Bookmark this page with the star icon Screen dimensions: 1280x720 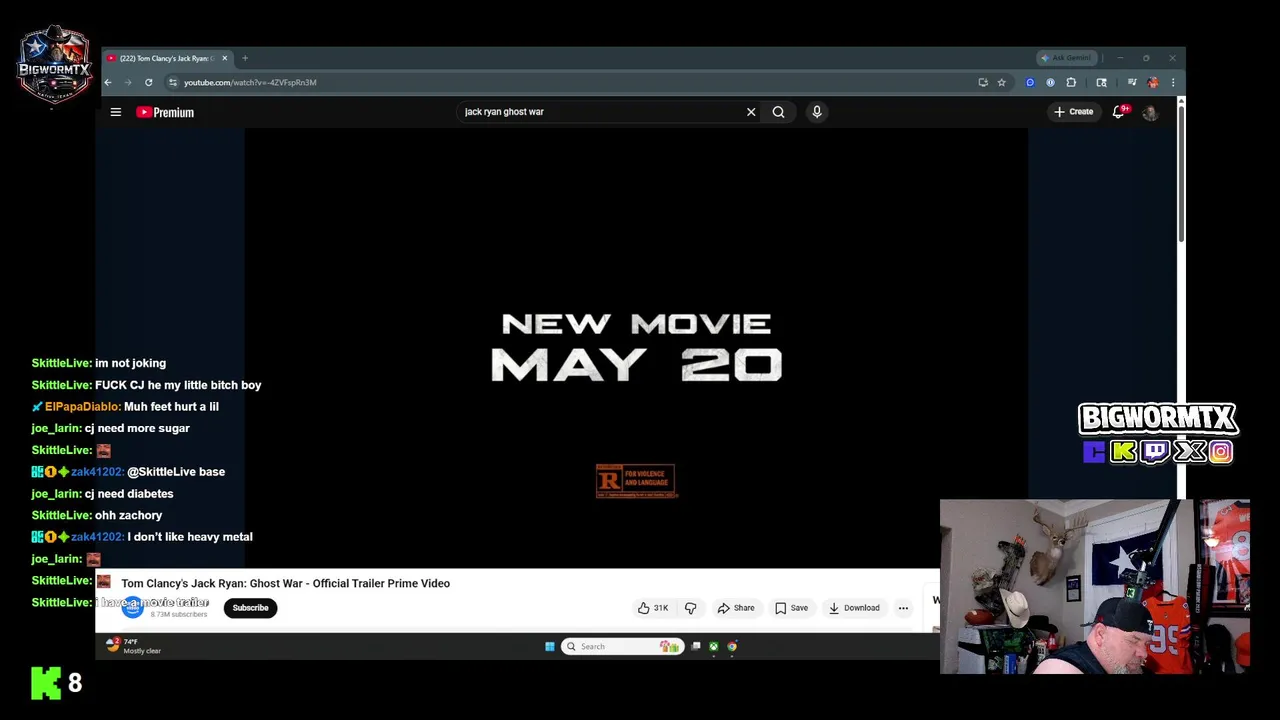tap(1001, 82)
